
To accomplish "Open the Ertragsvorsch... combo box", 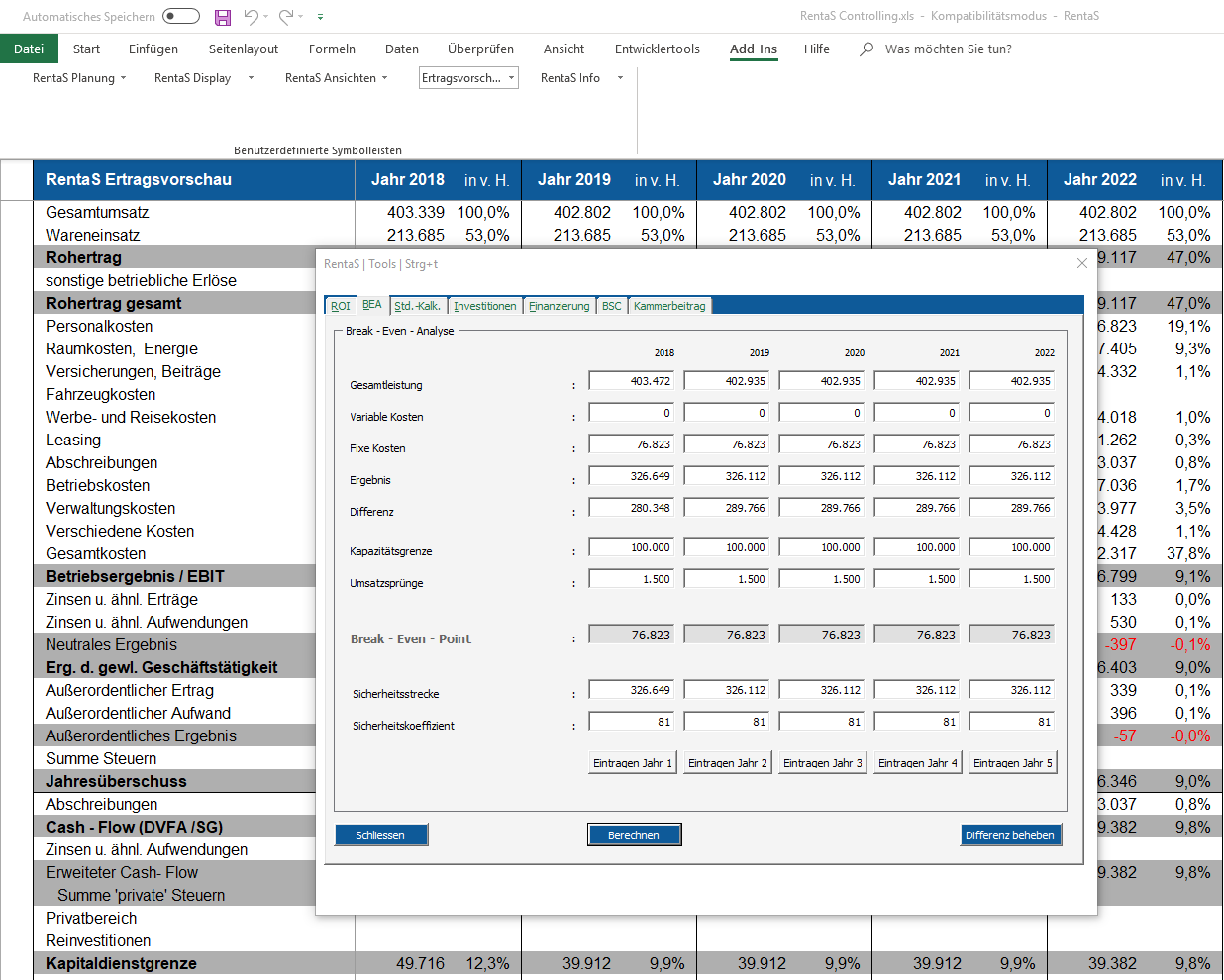I will 468,78.
